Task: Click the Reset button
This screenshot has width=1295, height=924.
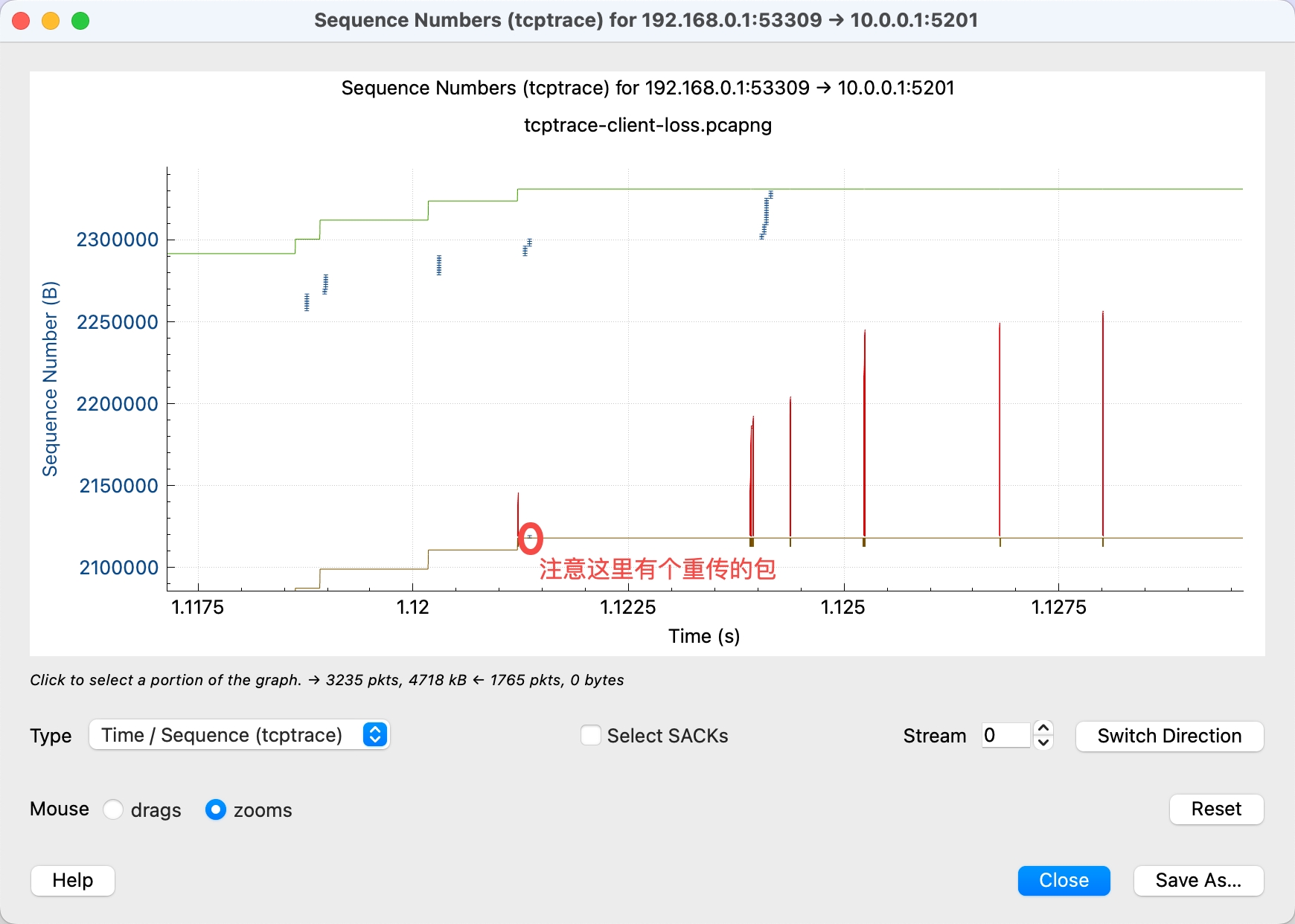Action: click(x=1216, y=809)
